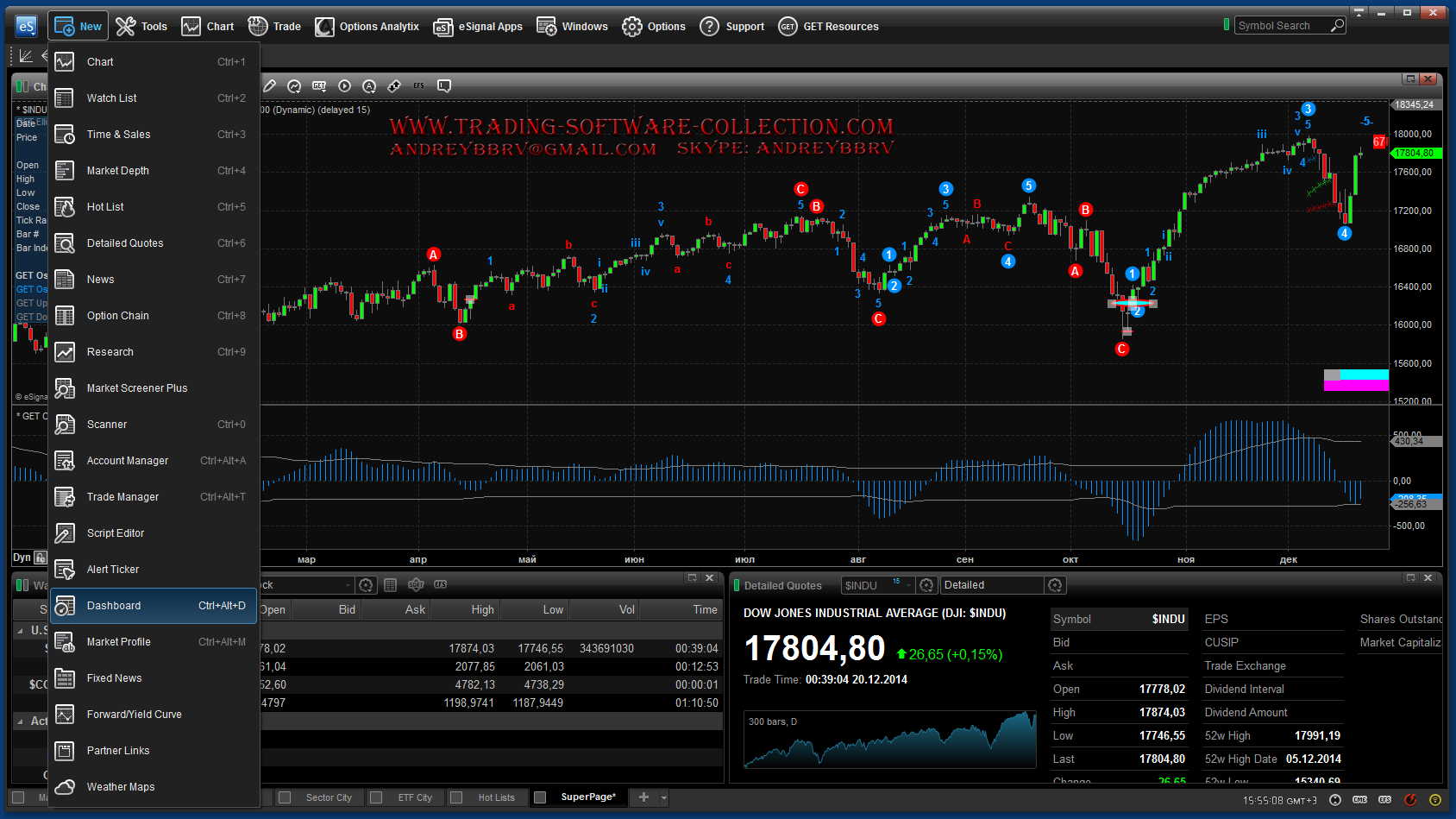Image resolution: width=1456 pixels, height=819 pixels.
Task: Click the magnifier icon in Symbol Search
Action: (1337, 26)
